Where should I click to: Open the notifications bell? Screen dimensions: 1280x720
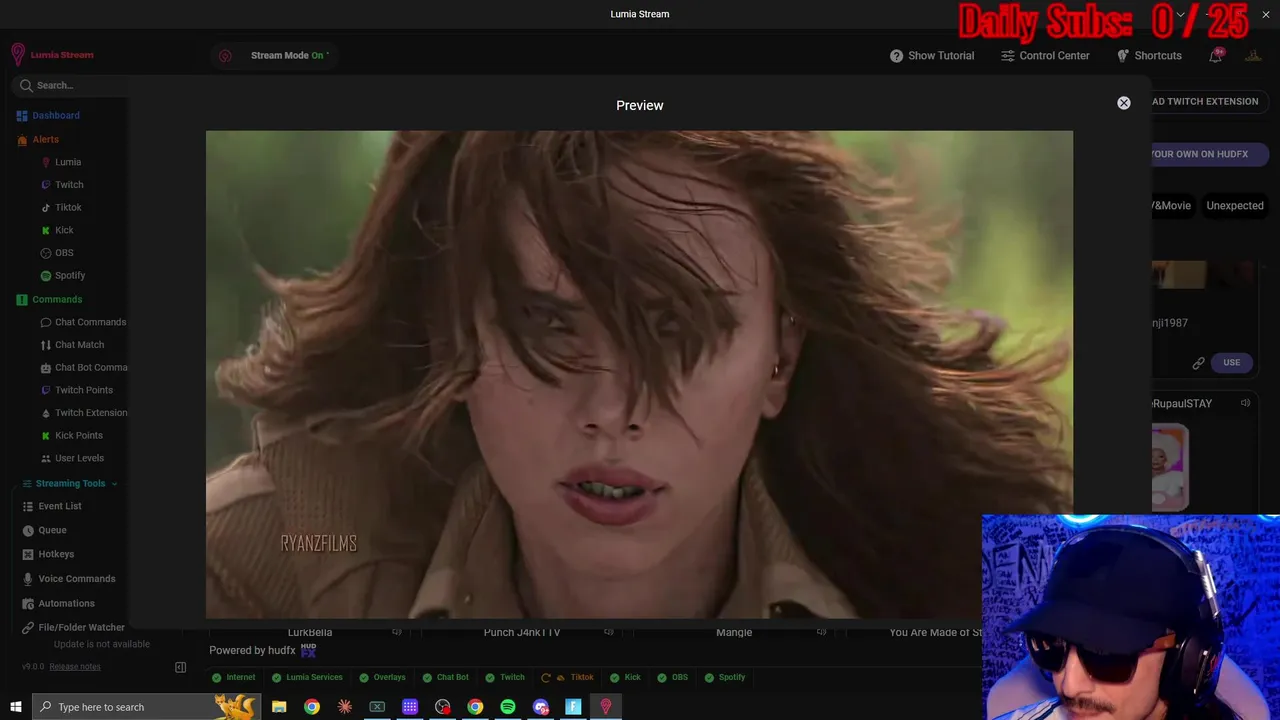coord(1215,55)
